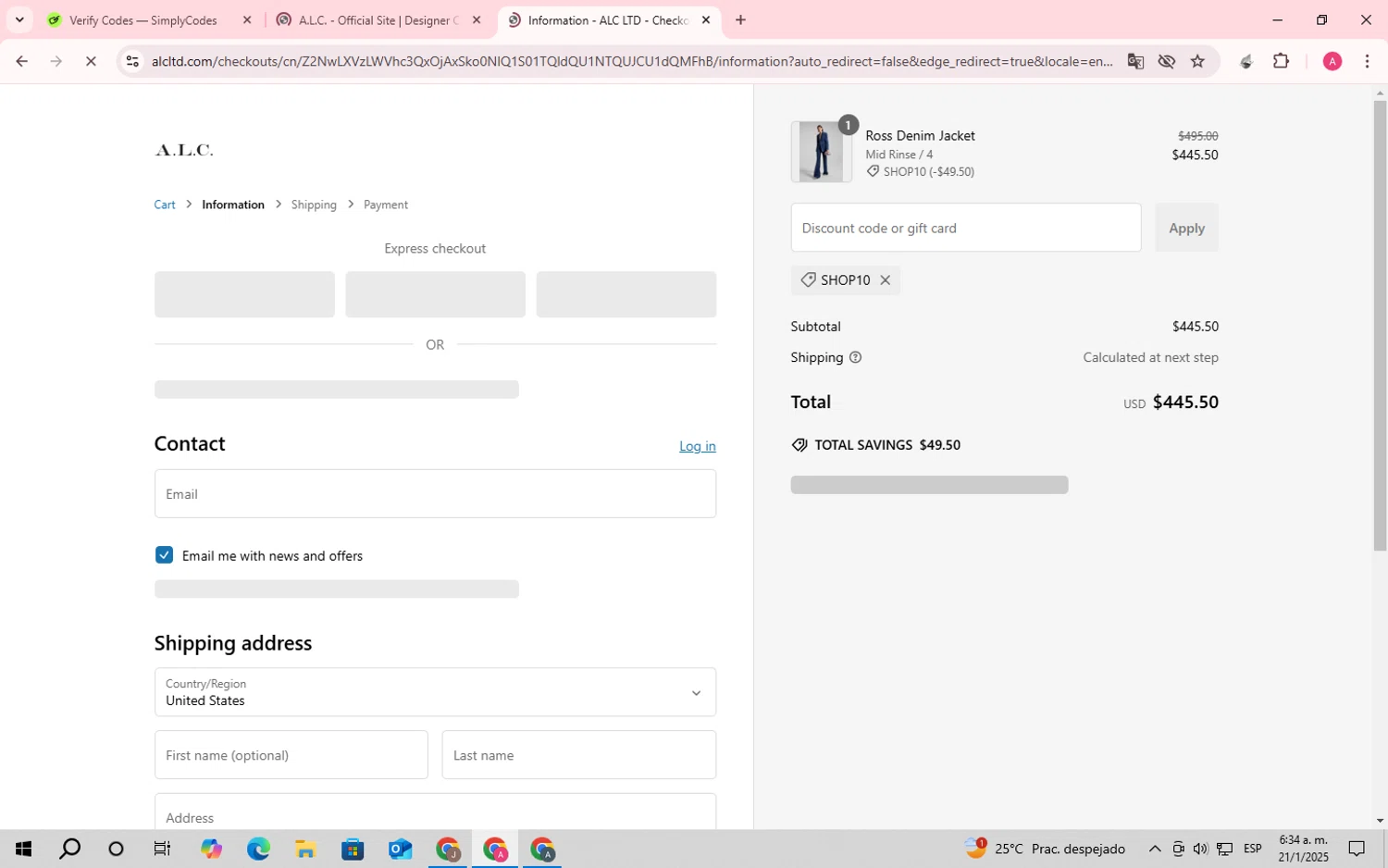
Task: Launch Microsoft Edge from the taskbar
Action: pos(258,849)
